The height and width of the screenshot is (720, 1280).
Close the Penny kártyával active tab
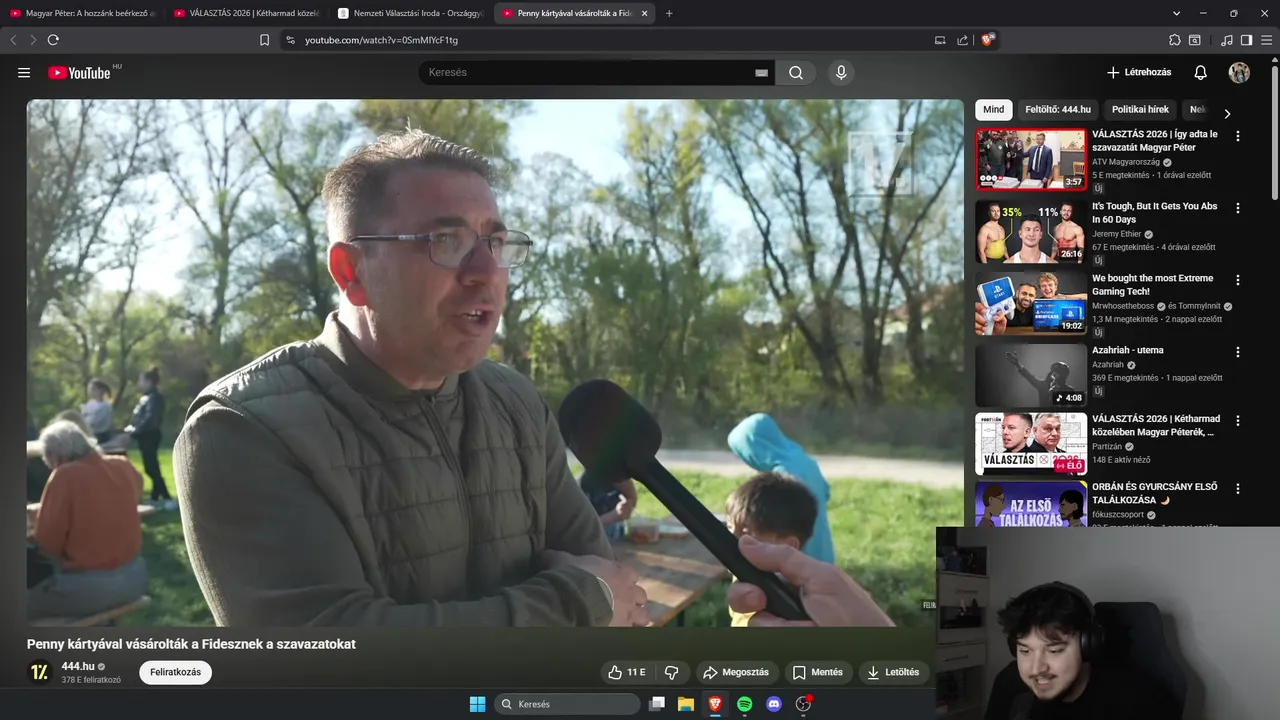(x=644, y=13)
